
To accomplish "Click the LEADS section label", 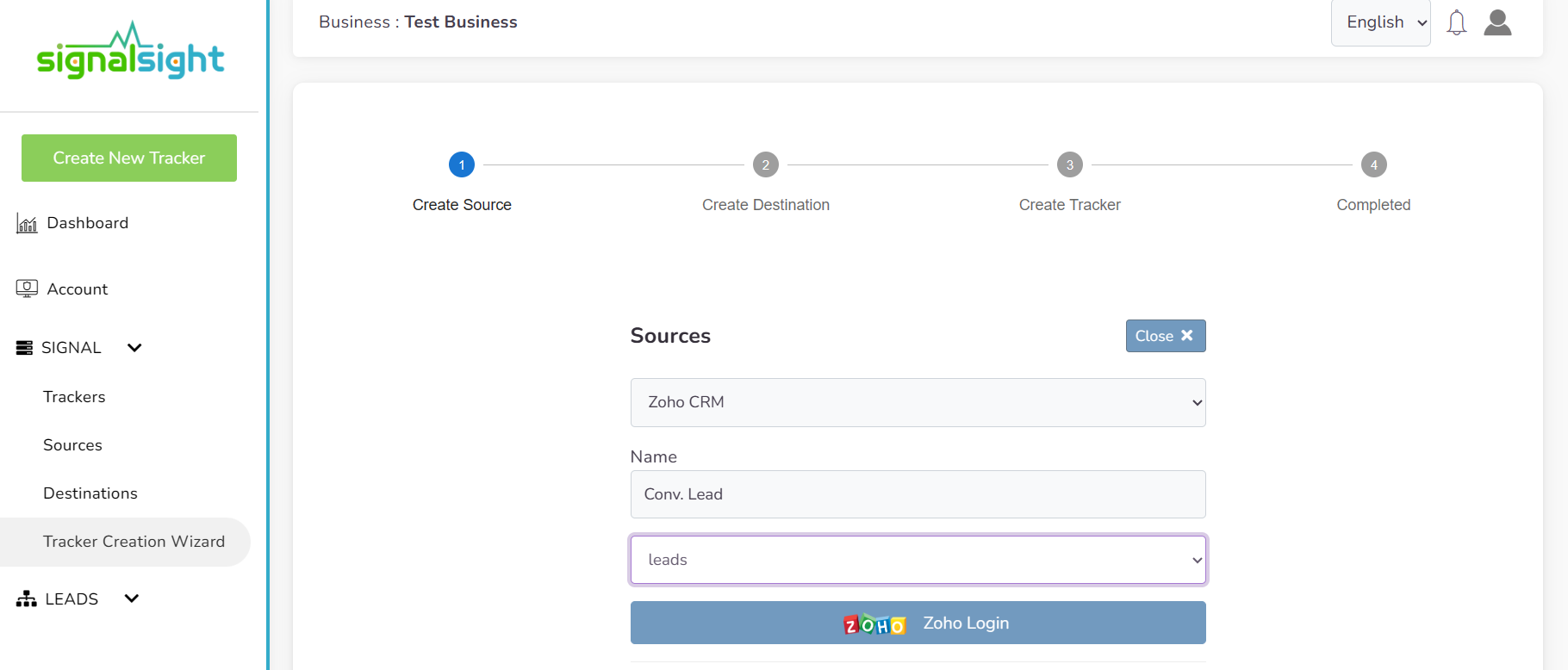I will click(72, 599).
